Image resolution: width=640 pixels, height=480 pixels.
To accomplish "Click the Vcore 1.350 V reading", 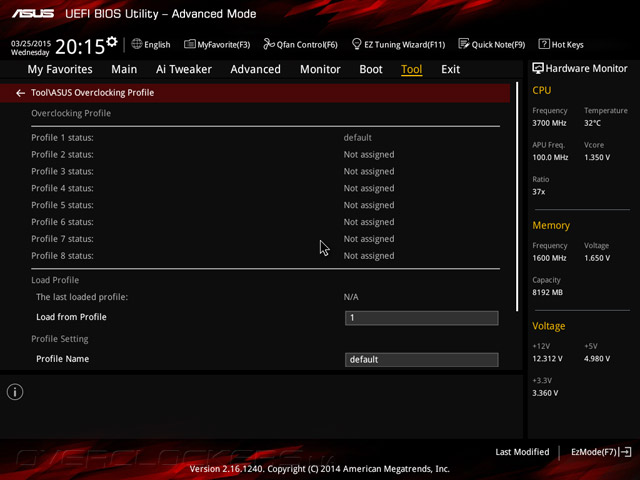I will tap(597, 157).
